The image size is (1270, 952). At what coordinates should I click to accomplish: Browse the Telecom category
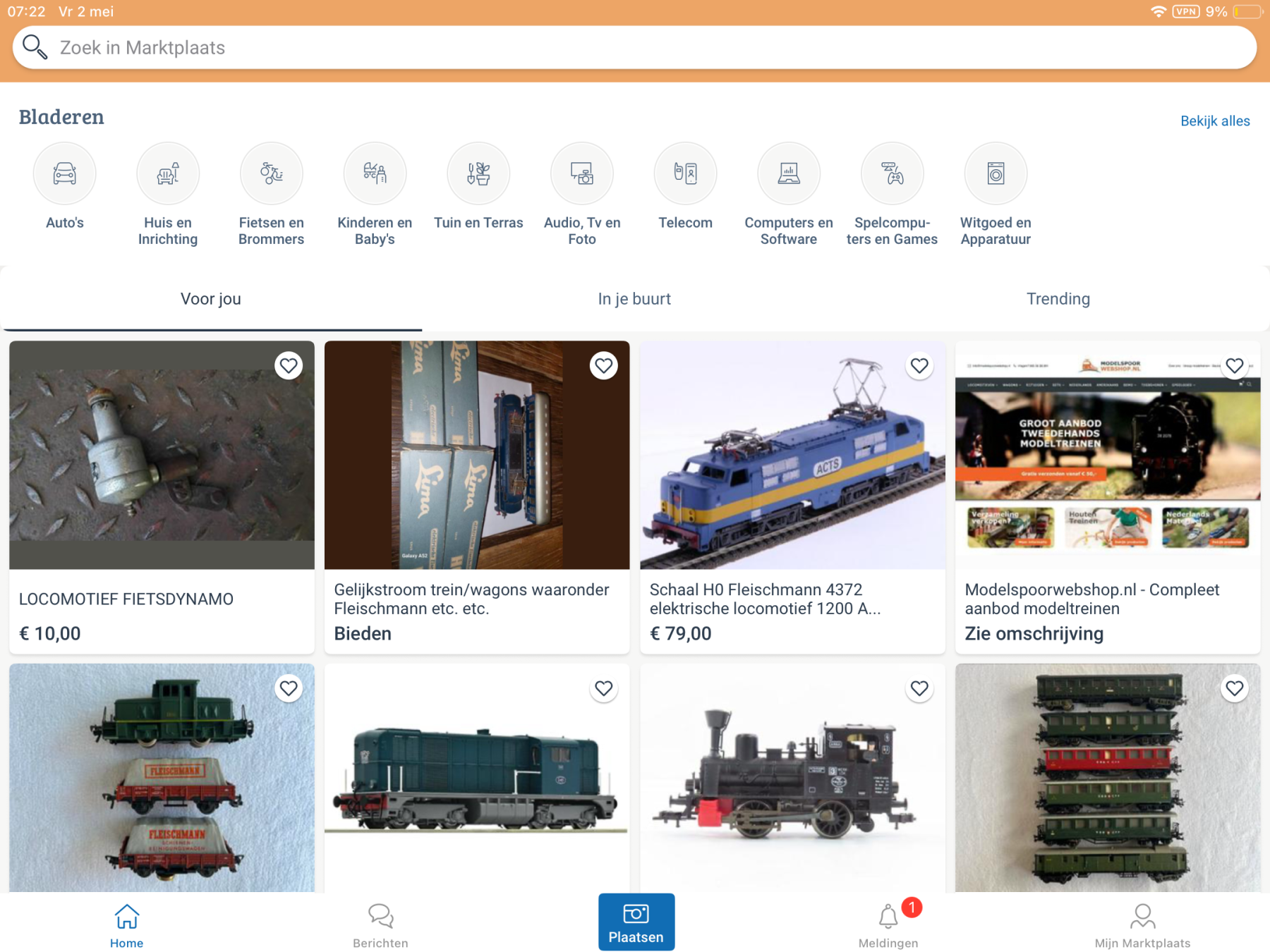pyautogui.click(x=685, y=173)
